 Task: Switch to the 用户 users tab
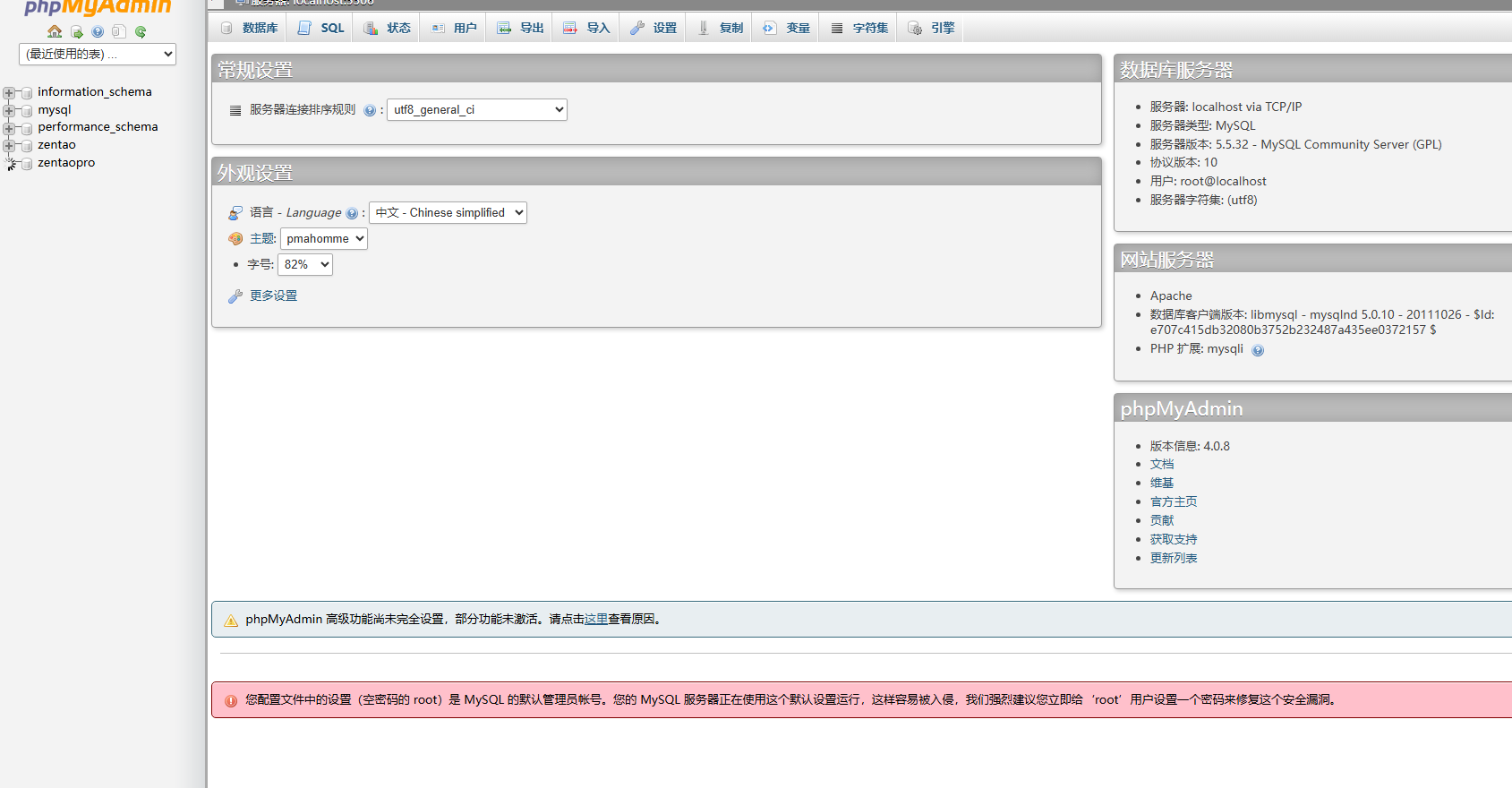click(x=453, y=28)
